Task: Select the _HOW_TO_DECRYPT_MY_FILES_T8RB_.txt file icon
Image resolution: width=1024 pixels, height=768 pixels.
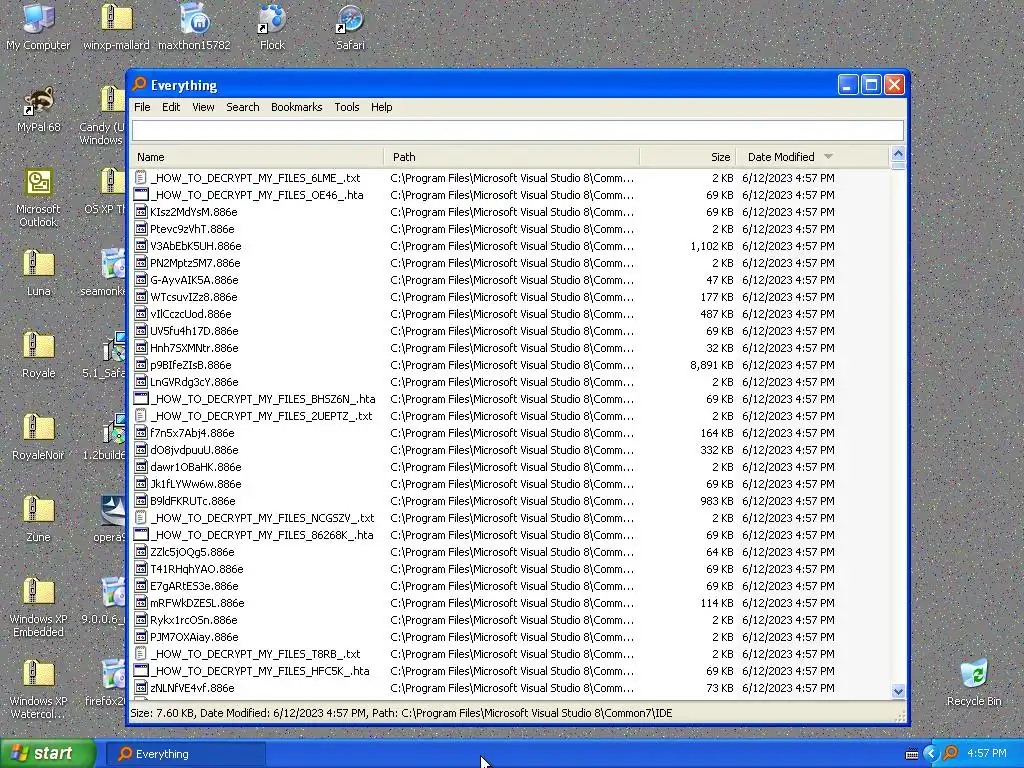Action: point(140,653)
